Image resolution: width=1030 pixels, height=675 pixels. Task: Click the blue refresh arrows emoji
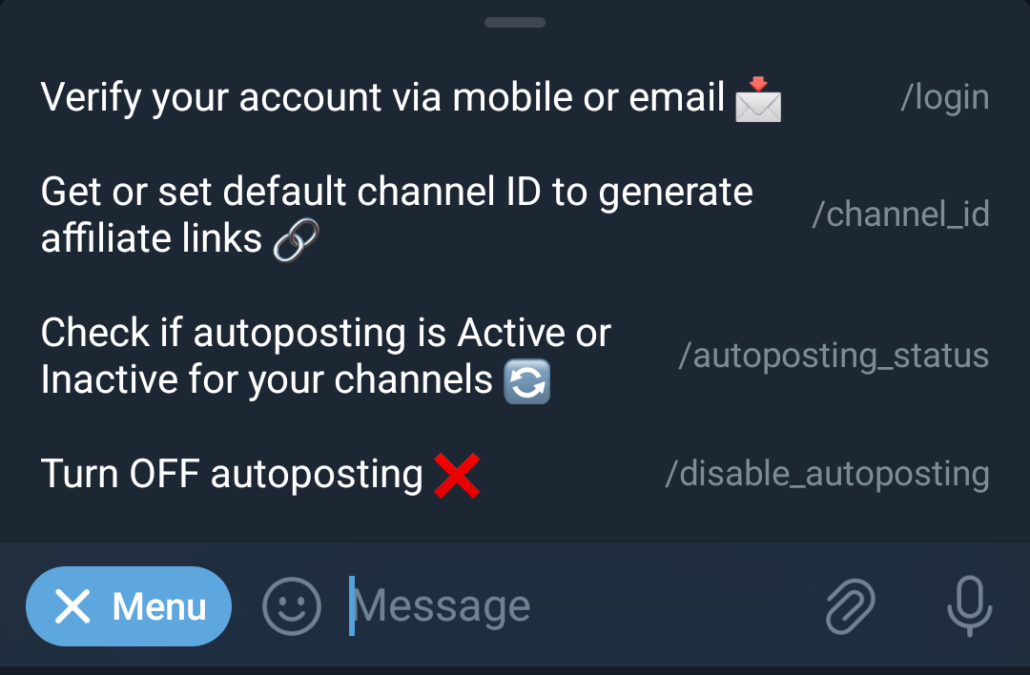pyautogui.click(x=527, y=381)
